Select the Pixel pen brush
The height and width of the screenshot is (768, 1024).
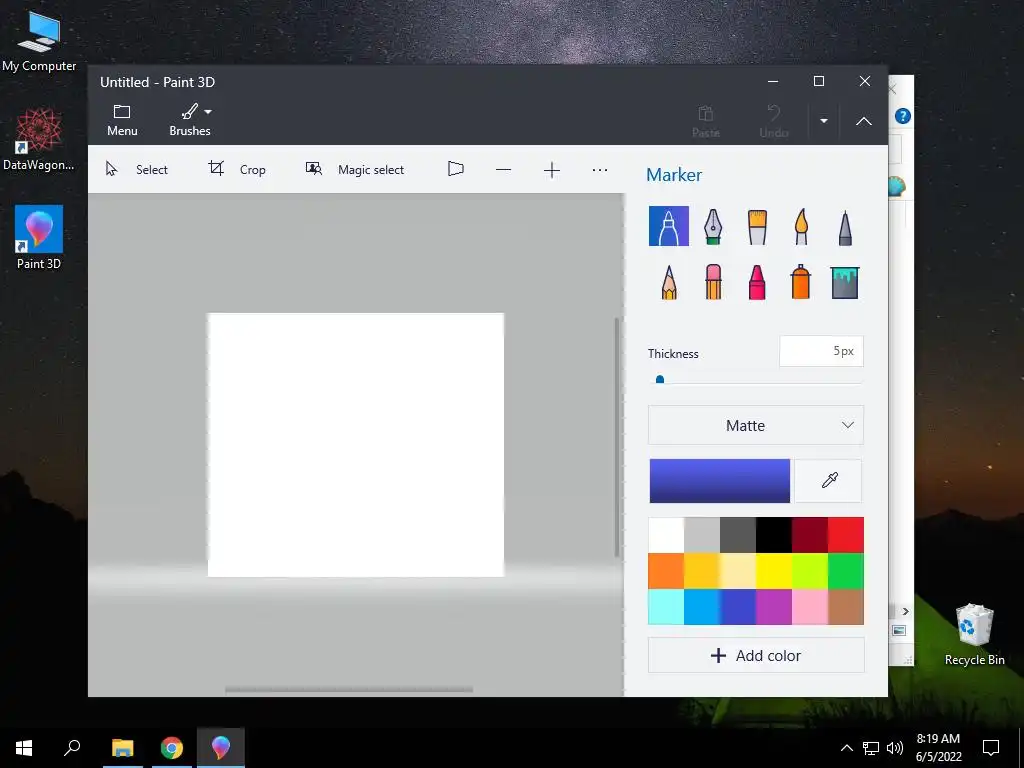pyautogui.click(x=845, y=227)
